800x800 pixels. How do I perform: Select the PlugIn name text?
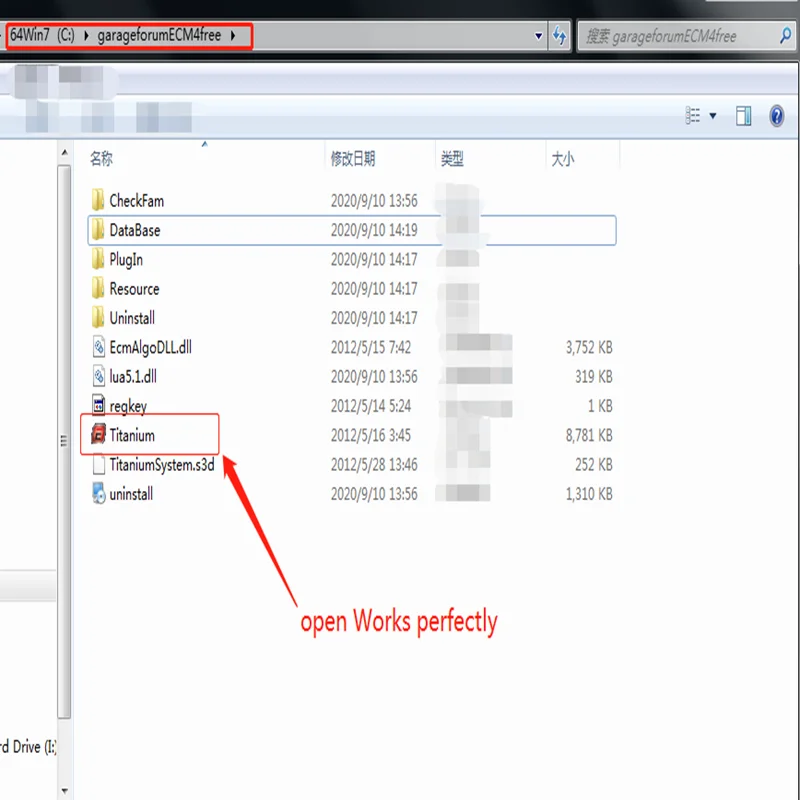[126, 260]
